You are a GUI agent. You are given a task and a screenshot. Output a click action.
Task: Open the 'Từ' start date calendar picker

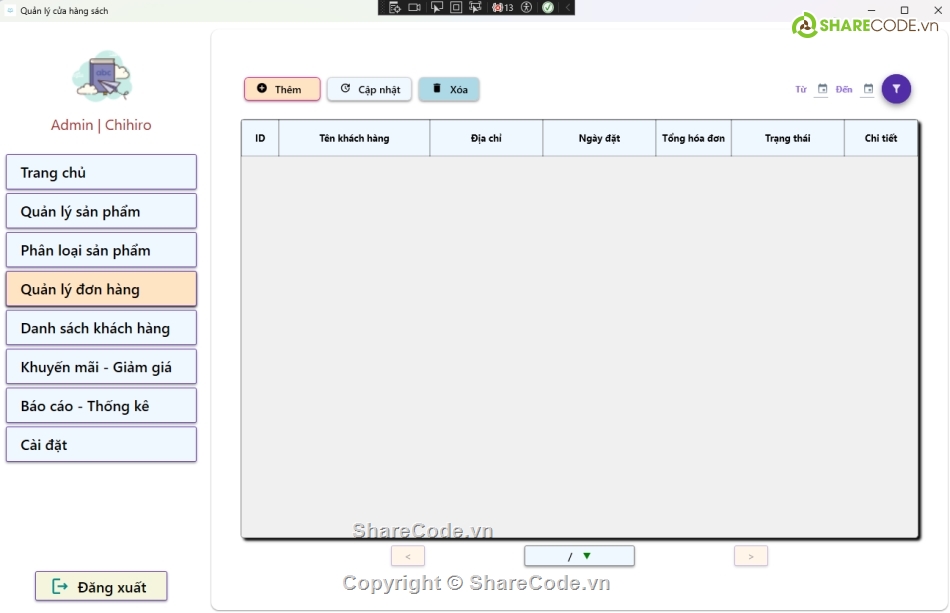point(822,89)
